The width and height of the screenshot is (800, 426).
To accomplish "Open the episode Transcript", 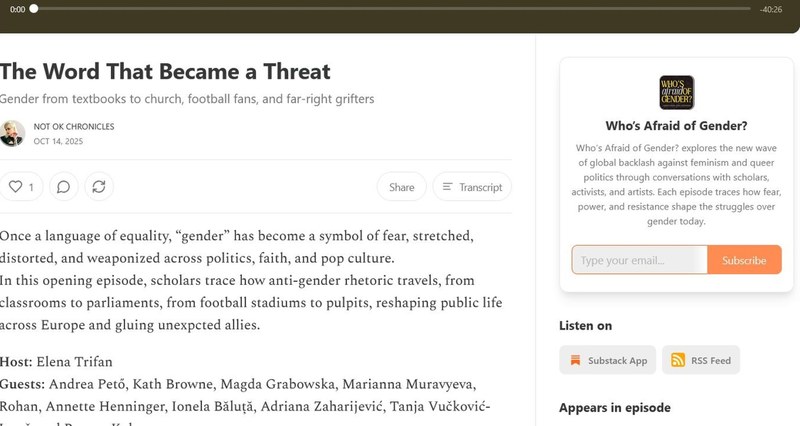I will (472, 187).
